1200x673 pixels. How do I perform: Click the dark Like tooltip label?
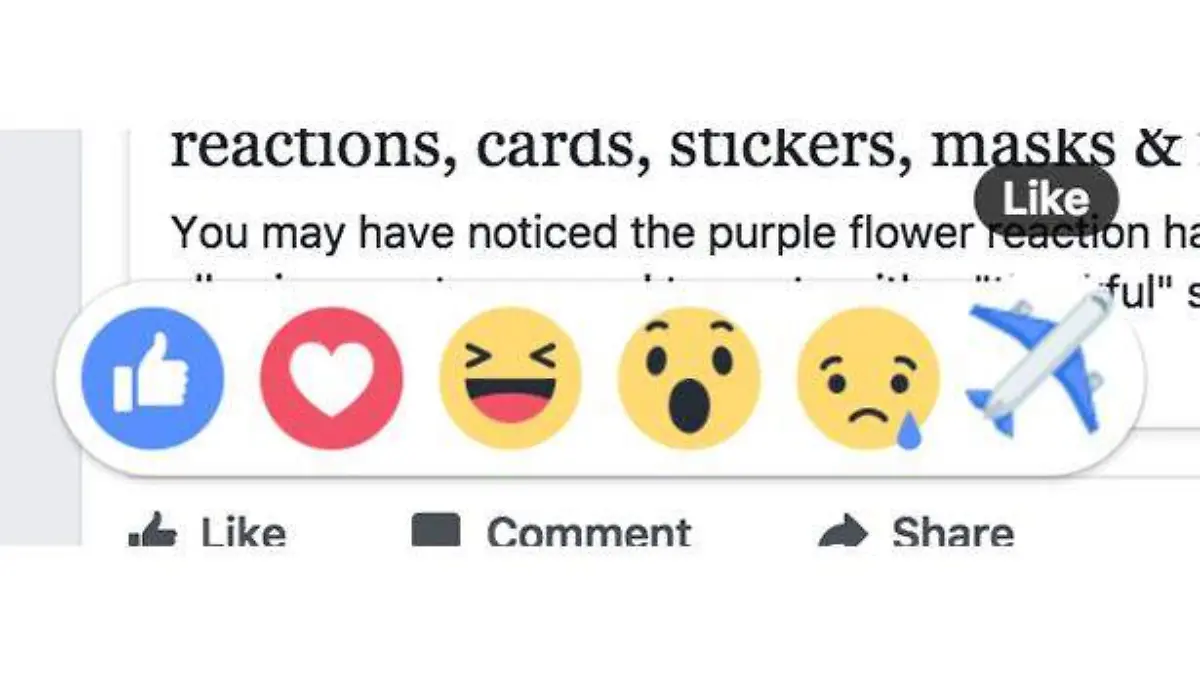1044,199
